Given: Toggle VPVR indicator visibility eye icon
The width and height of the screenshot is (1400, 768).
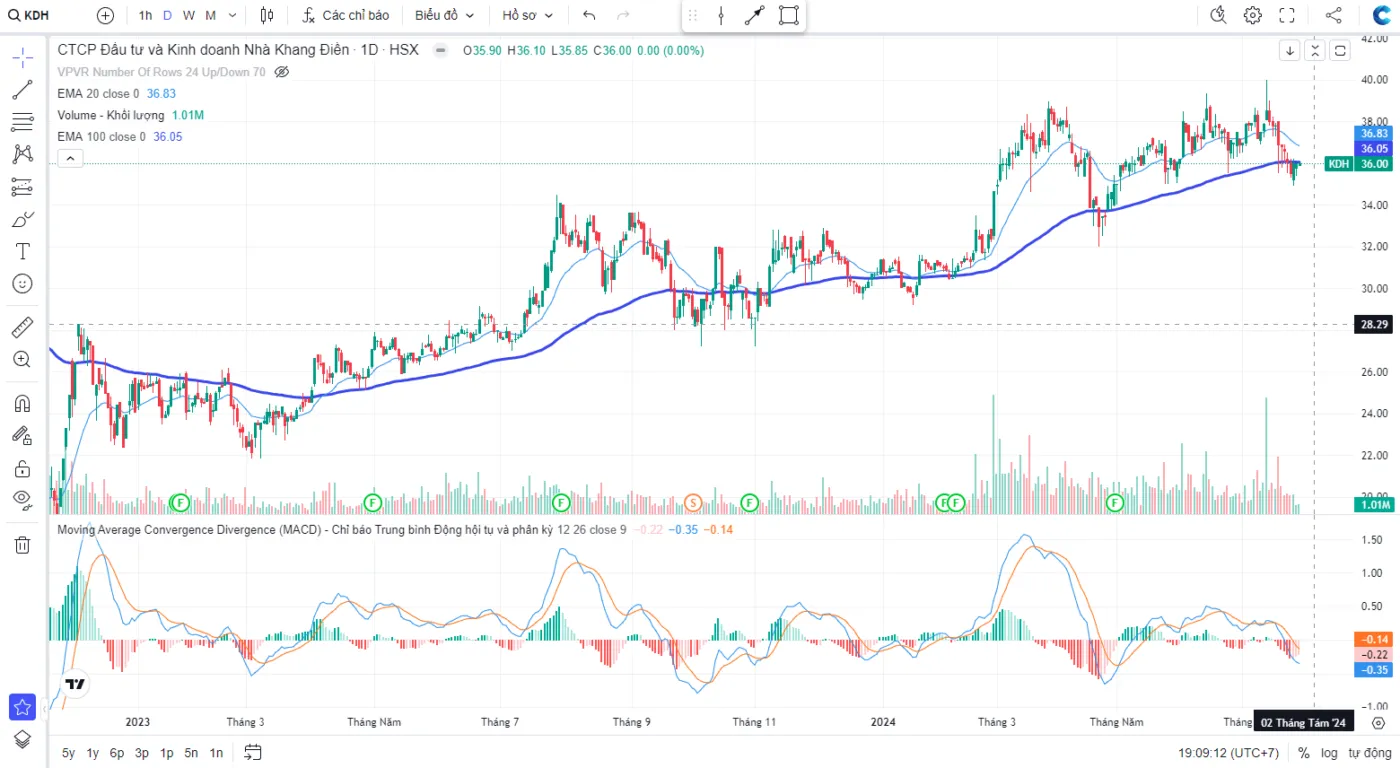Looking at the screenshot, I should click(282, 72).
